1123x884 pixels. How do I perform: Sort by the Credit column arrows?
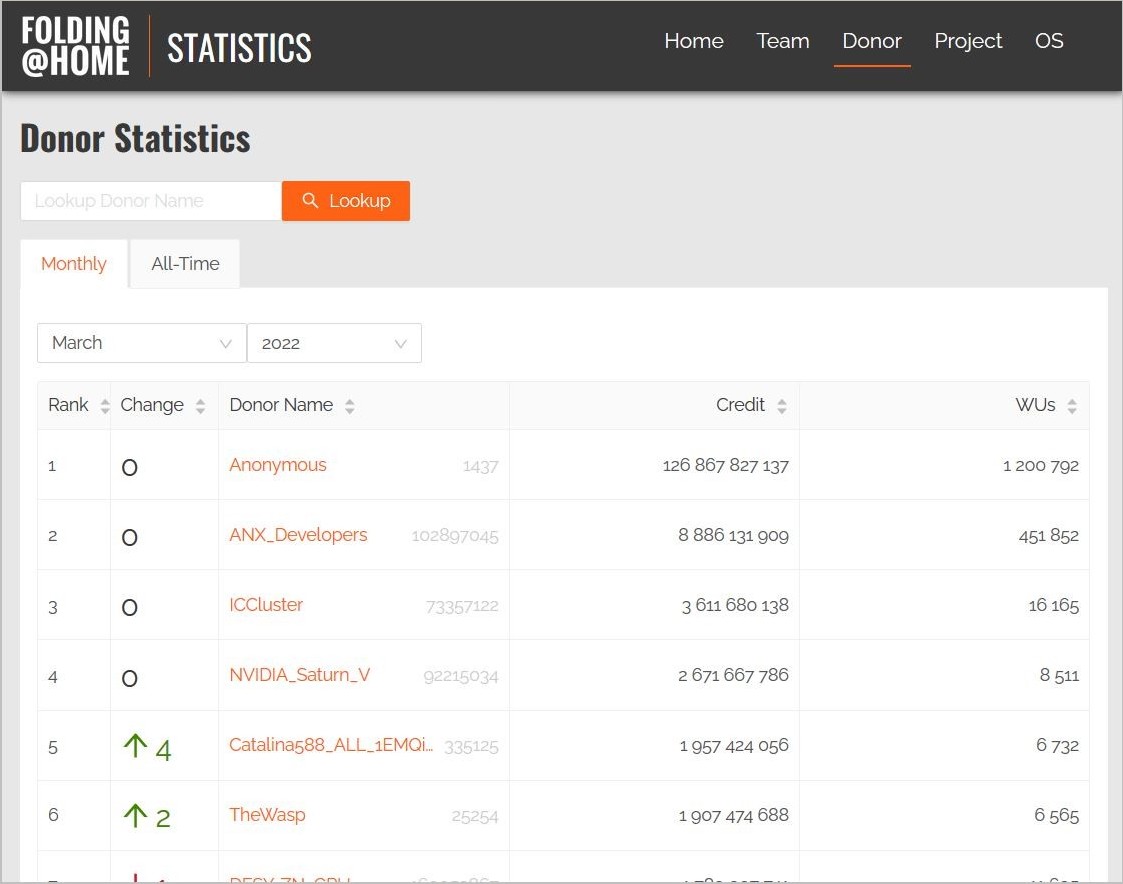(781, 406)
